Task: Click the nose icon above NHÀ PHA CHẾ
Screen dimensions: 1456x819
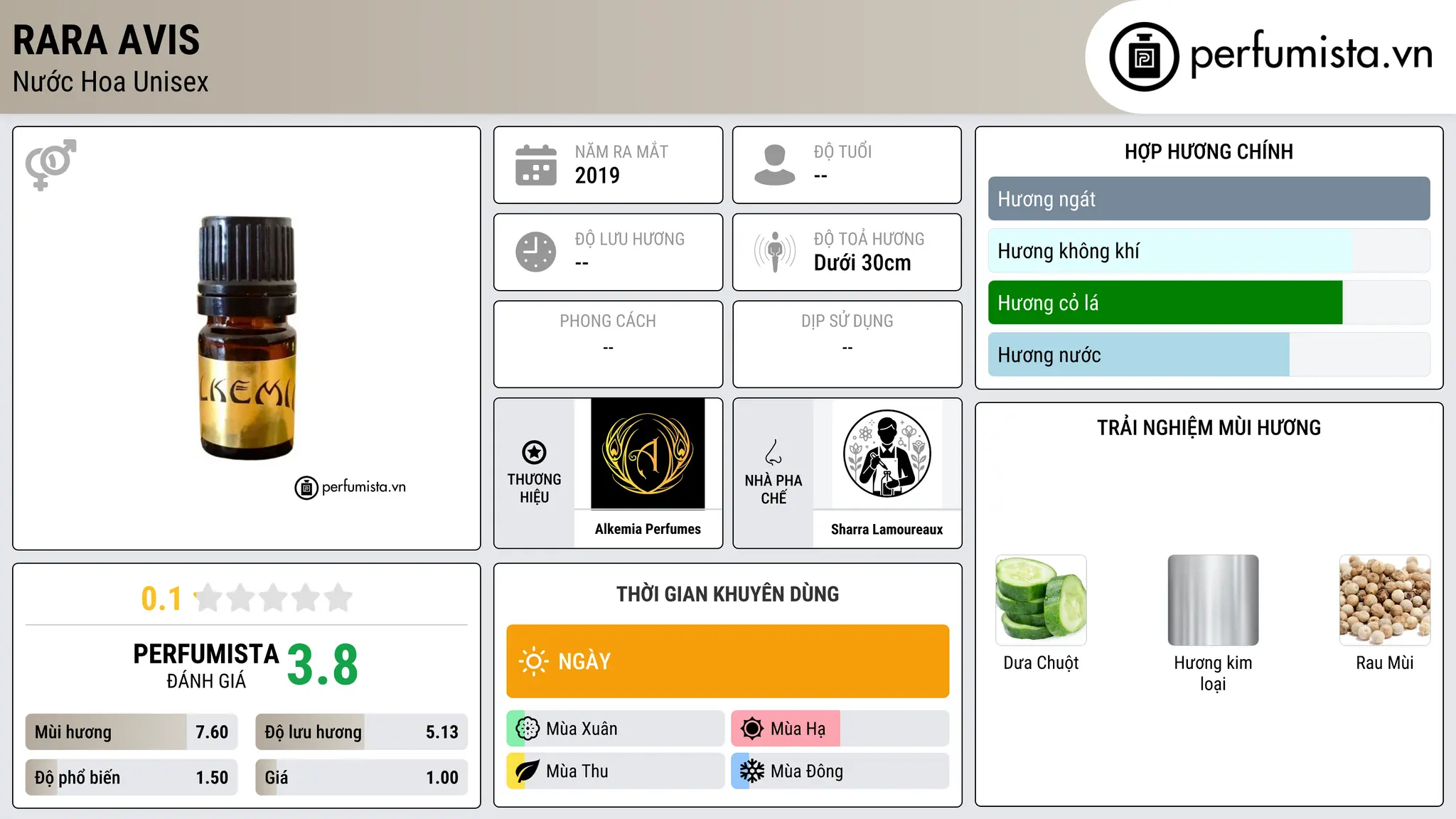Action: pos(773,452)
